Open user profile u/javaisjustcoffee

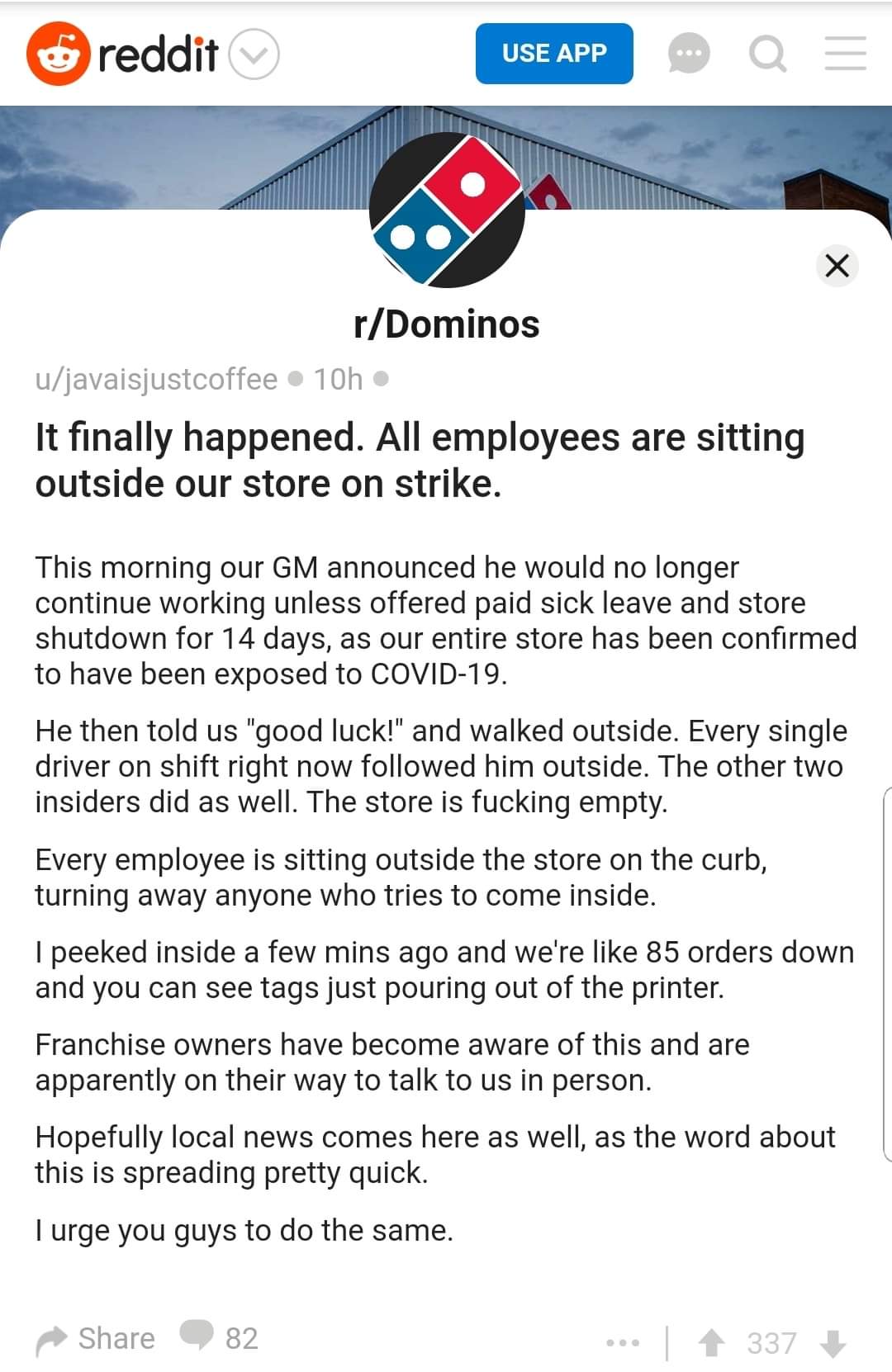[156, 379]
